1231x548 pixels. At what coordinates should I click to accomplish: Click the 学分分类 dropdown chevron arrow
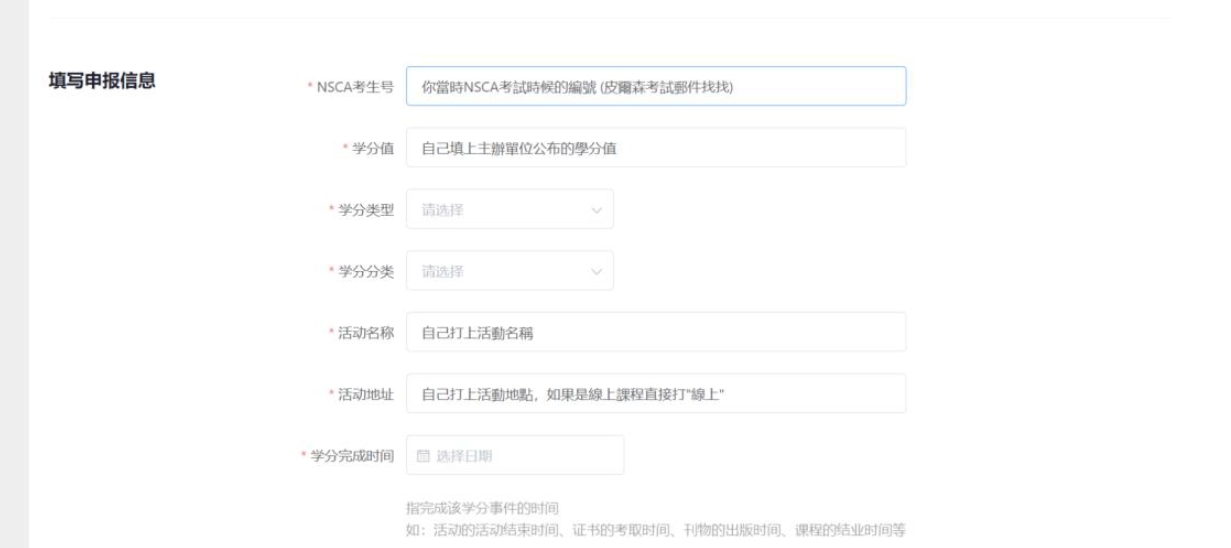(x=597, y=271)
